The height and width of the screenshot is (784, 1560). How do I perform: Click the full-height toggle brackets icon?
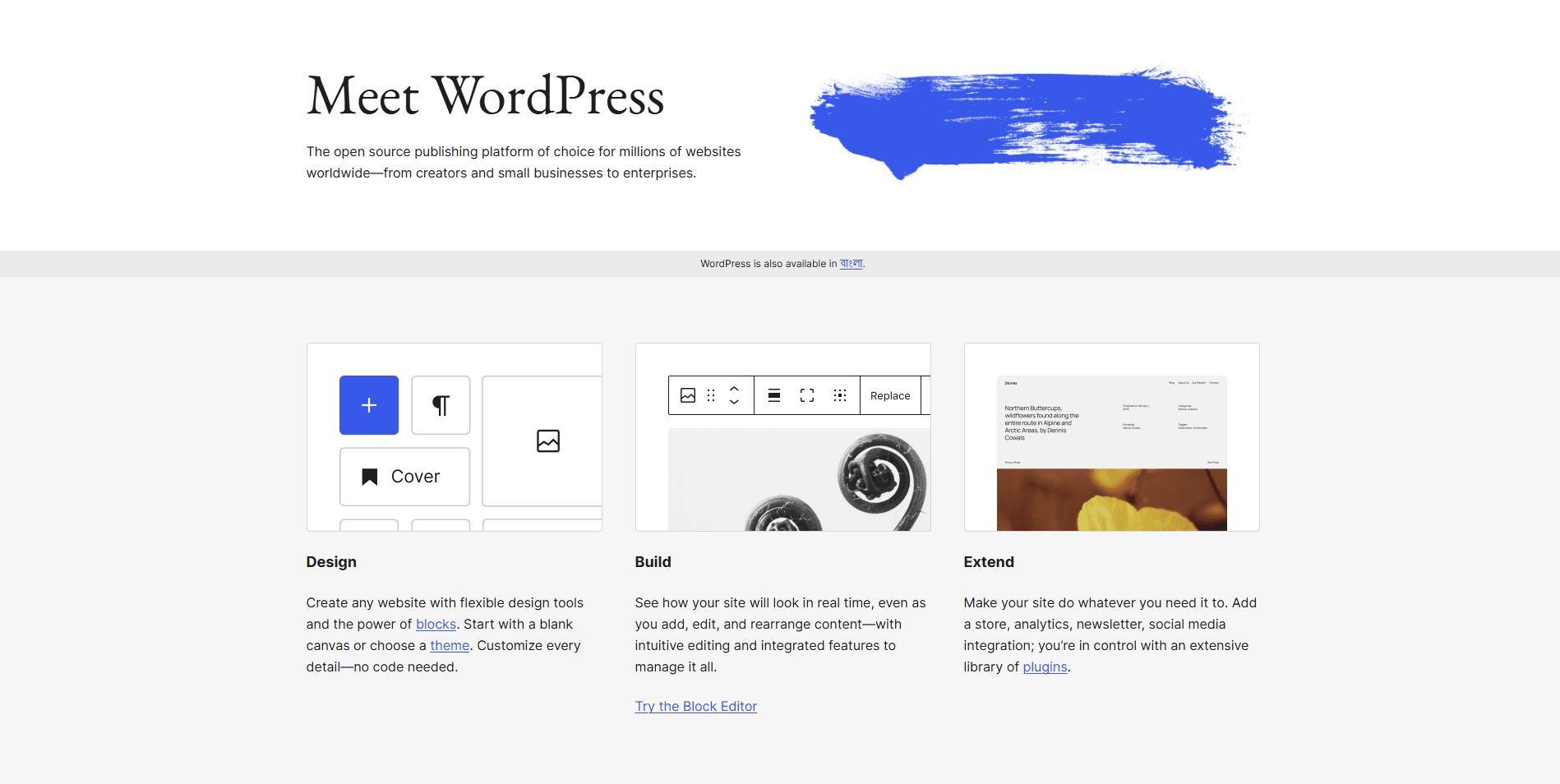[x=806, y=395]
